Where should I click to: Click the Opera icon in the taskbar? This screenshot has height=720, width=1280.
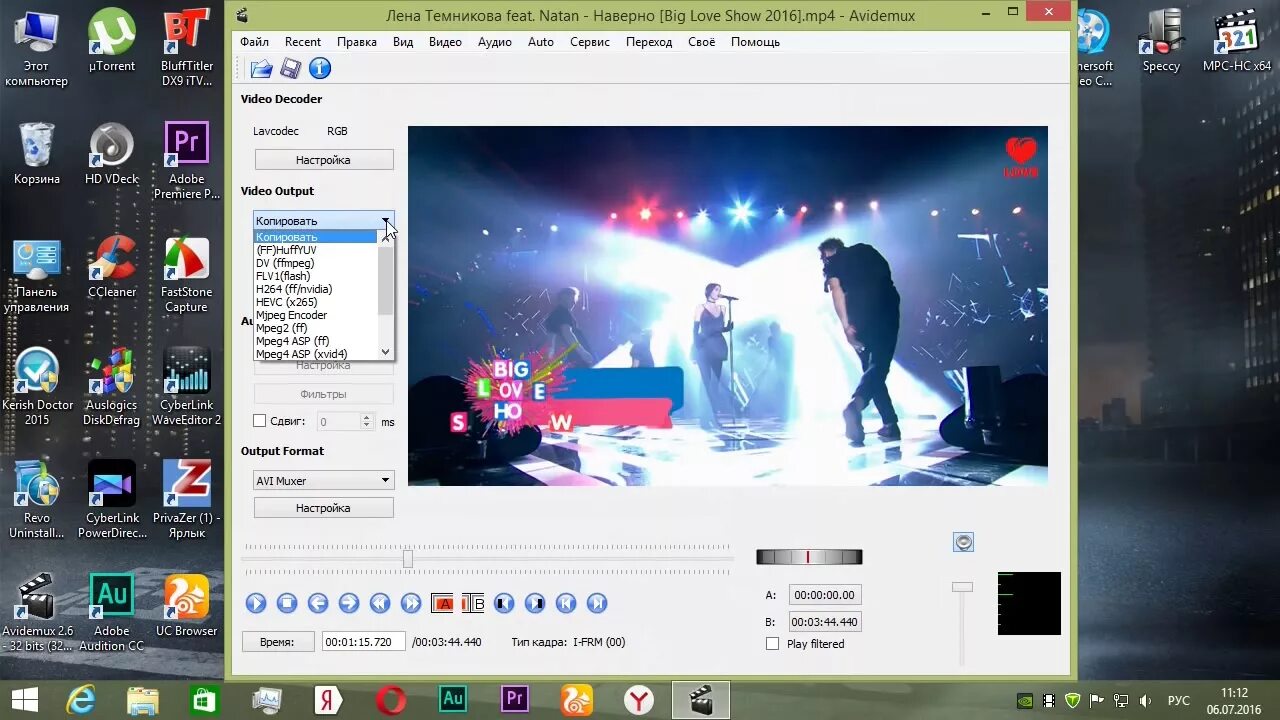point(390,699)
